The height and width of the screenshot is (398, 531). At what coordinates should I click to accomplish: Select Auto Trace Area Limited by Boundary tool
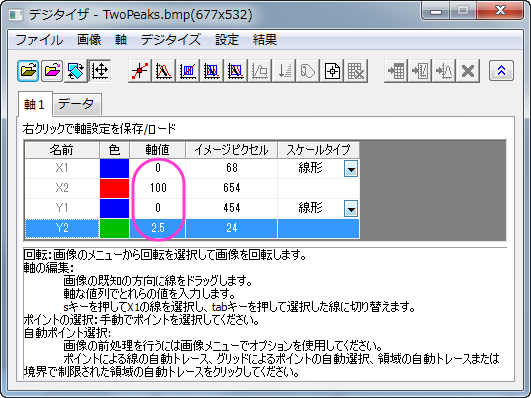click(236, 71)
